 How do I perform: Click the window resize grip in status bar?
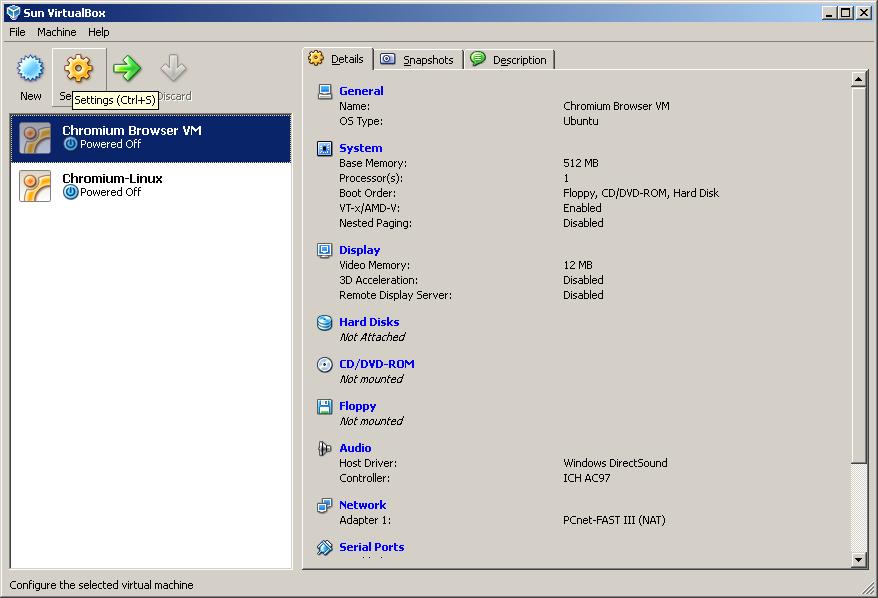click(x=870, y=589)
